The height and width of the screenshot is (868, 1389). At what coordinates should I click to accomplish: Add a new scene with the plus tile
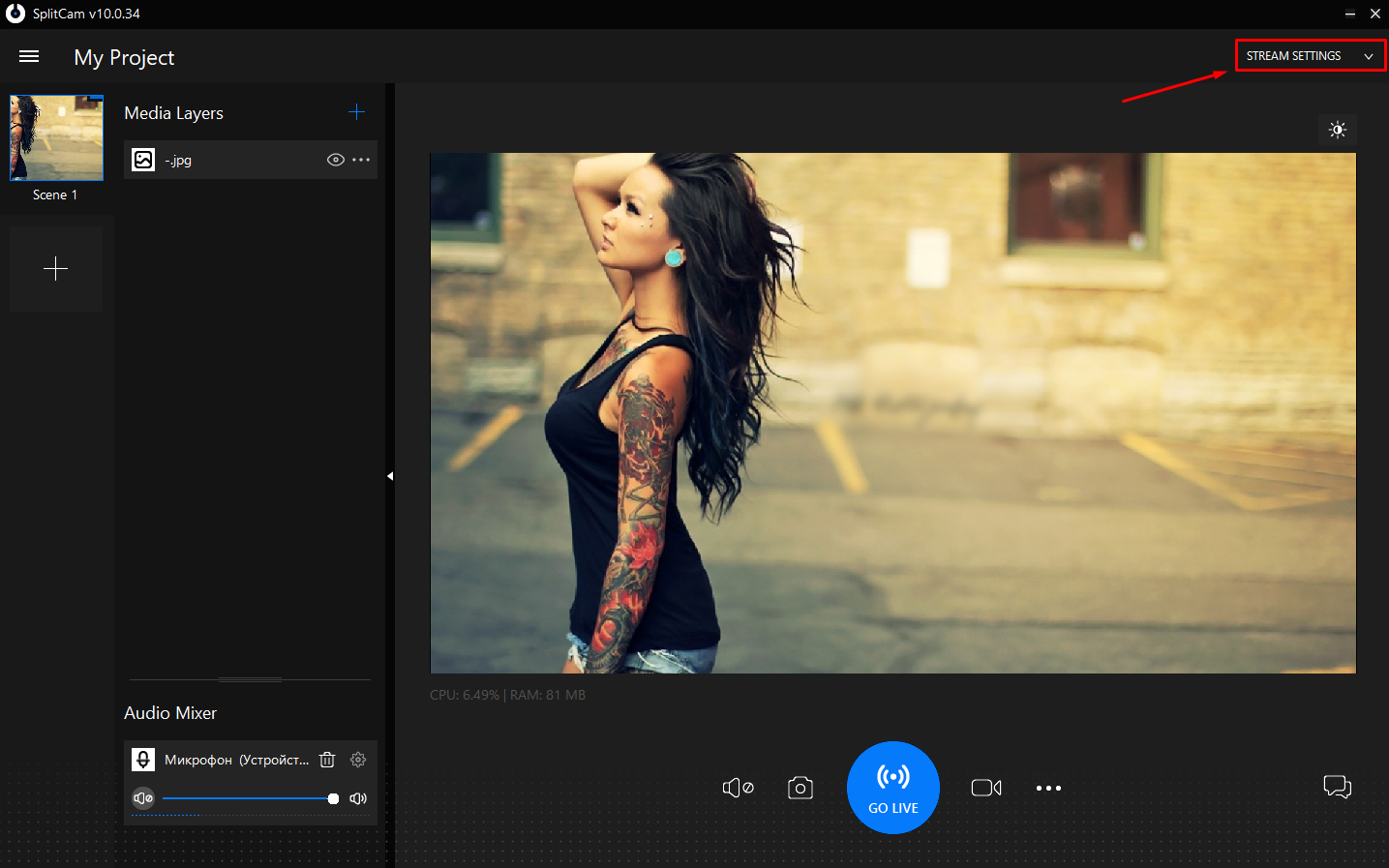(x=55, y=268)
